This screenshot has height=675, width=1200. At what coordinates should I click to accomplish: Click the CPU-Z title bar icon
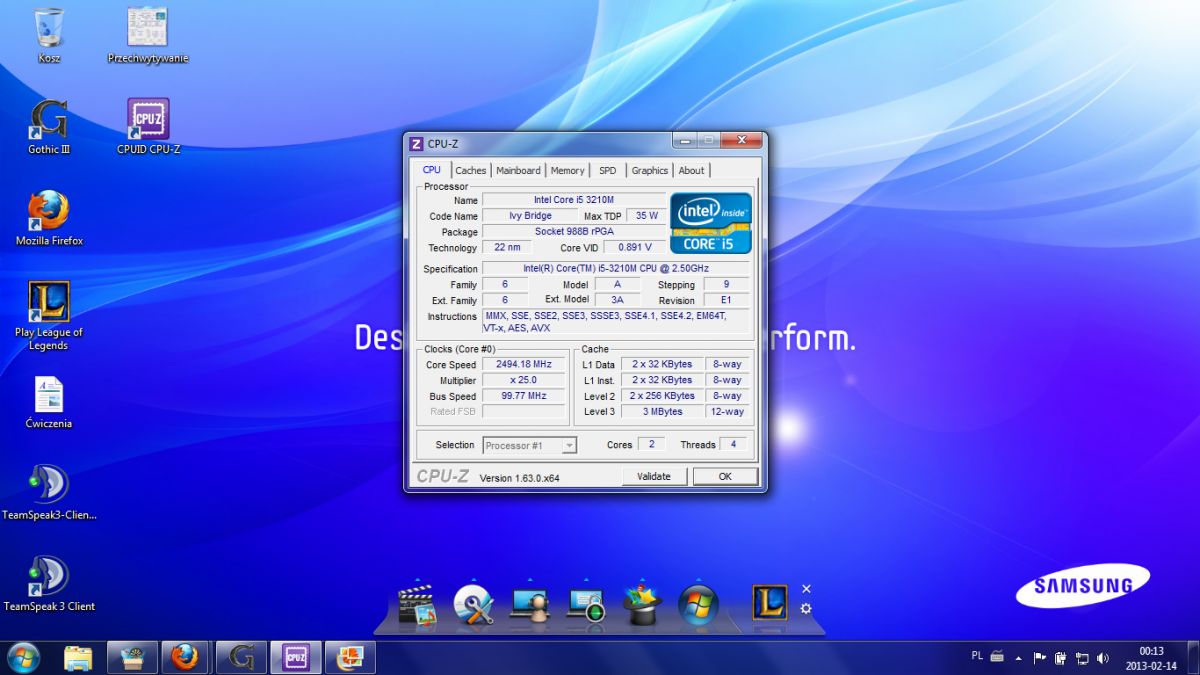(x=417, y=144)
